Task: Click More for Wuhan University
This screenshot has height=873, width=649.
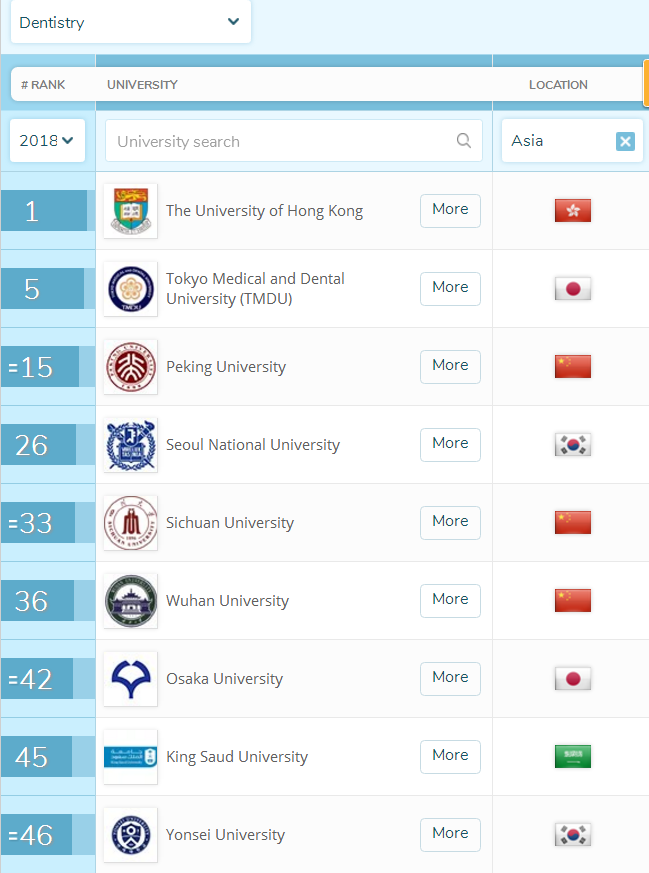Action: (450, 600)
